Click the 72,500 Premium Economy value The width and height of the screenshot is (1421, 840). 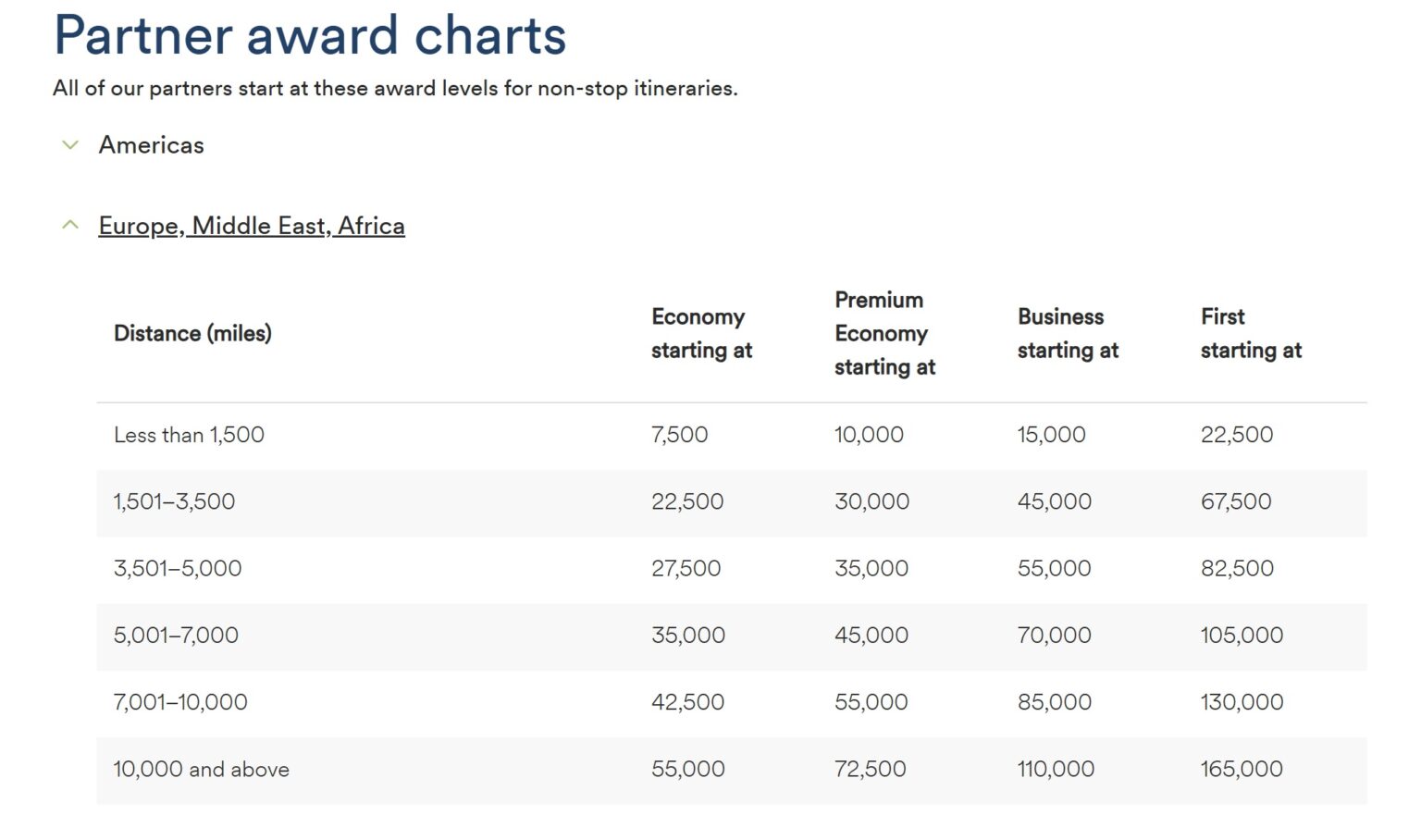tap(870, 770)
